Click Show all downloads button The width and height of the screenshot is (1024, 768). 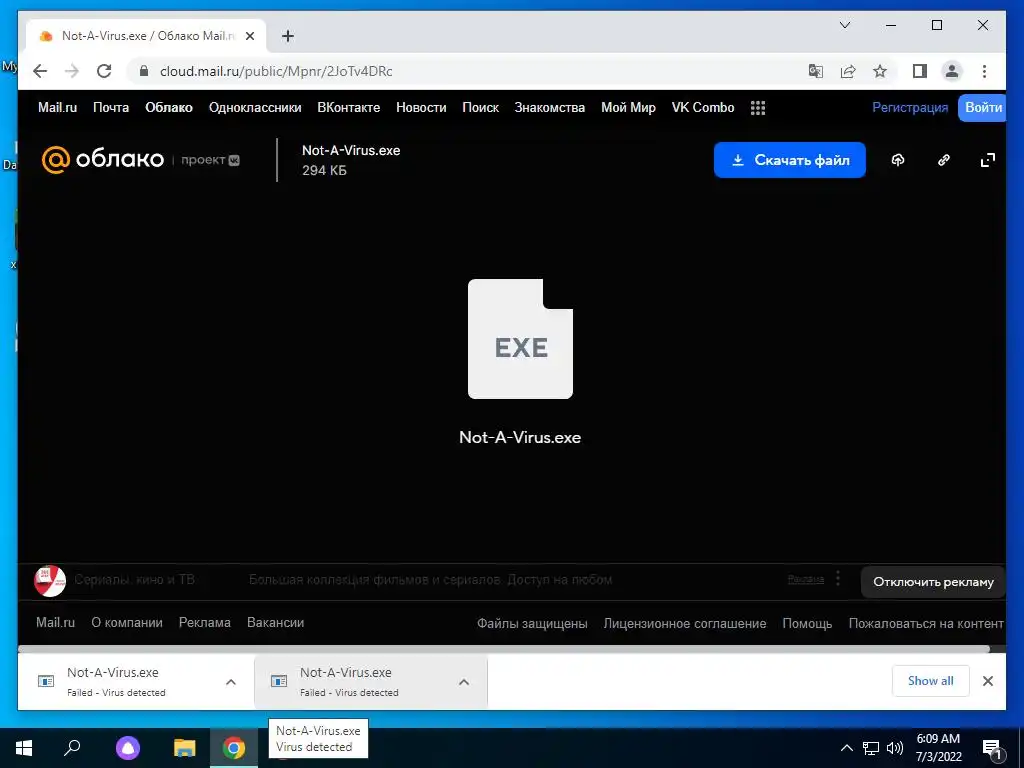pos(931,681)
